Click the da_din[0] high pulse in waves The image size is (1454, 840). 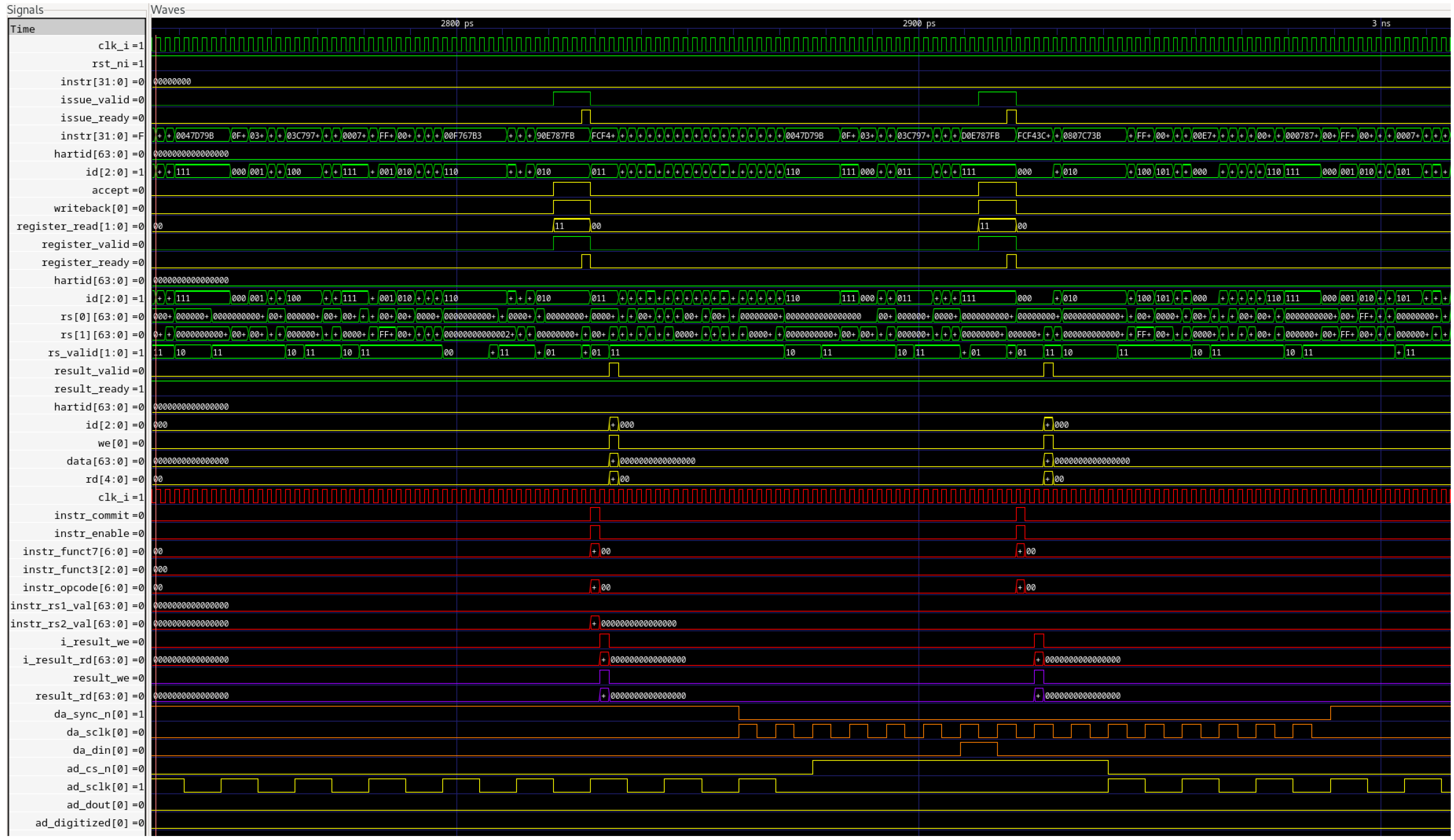pyautogui.click(x=979, y=748)
